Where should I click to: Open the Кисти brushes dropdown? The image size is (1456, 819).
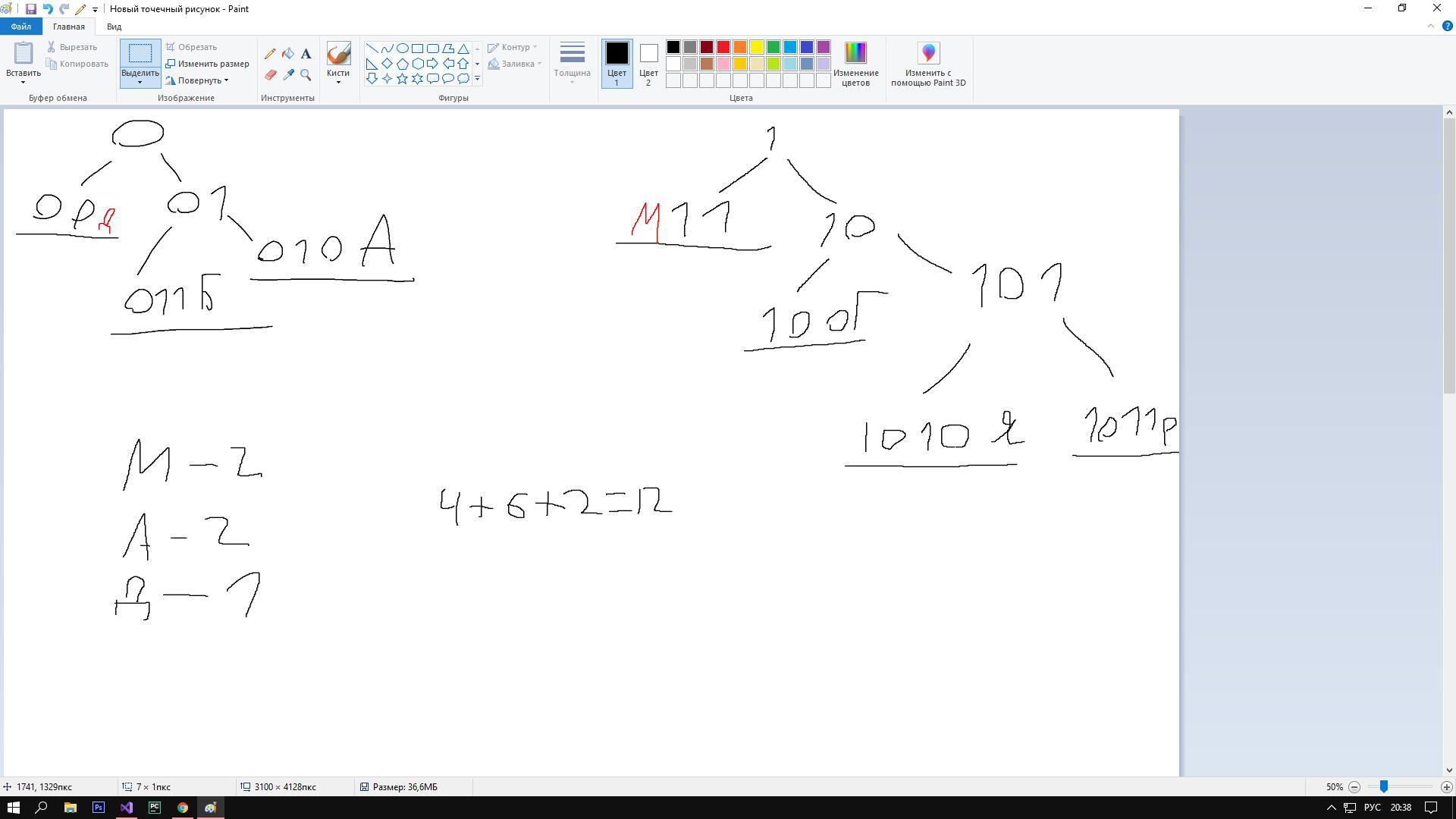click(338, 77)
